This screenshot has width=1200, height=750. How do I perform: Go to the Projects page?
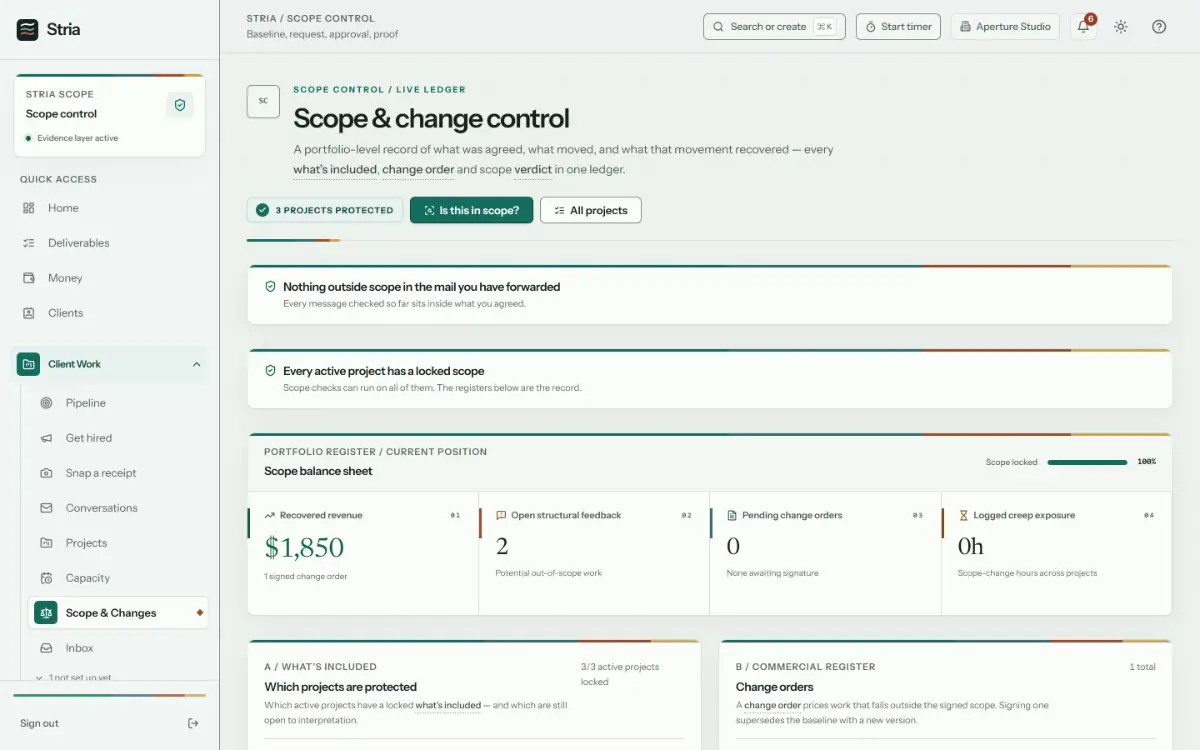86,543
